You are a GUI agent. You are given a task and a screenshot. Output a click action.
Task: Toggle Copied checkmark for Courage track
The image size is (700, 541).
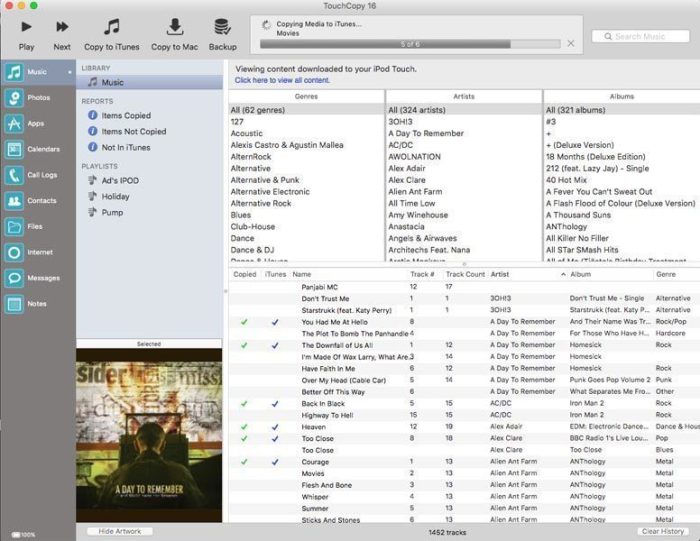244,462
